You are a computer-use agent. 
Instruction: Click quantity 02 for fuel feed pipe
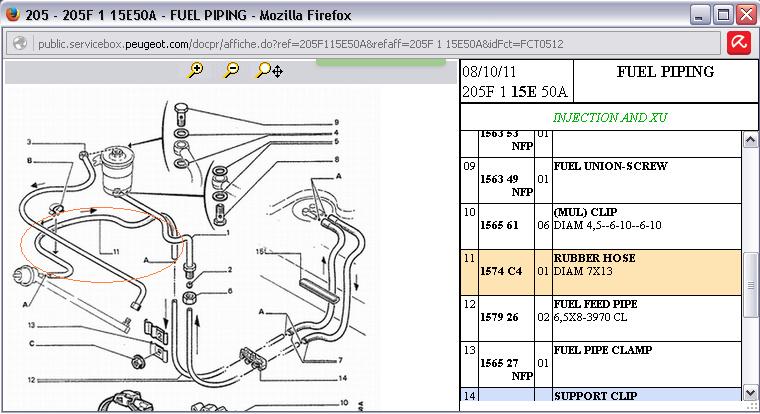pos(543,318)
